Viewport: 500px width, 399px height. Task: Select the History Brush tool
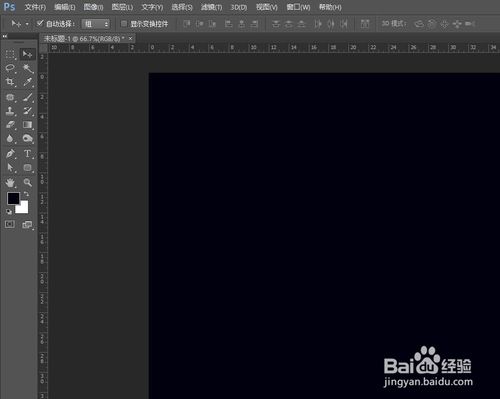click(x=28, y=111)
